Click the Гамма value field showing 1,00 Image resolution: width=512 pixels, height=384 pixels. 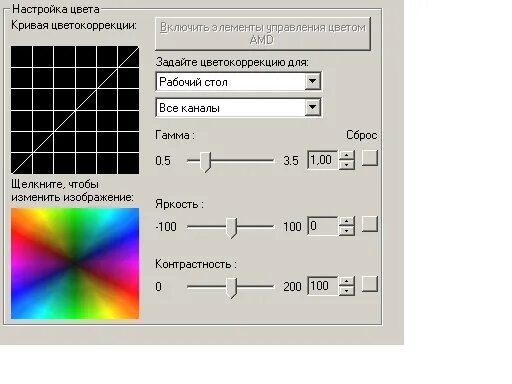[322, 160]
